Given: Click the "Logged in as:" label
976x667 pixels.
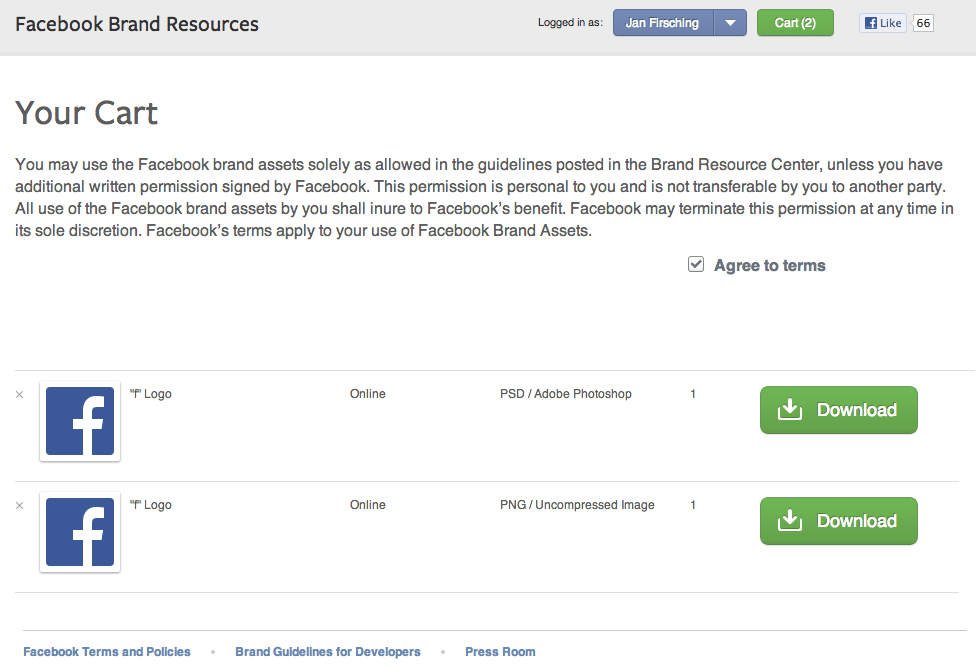Looking at the screenshot, I should 570,23.
